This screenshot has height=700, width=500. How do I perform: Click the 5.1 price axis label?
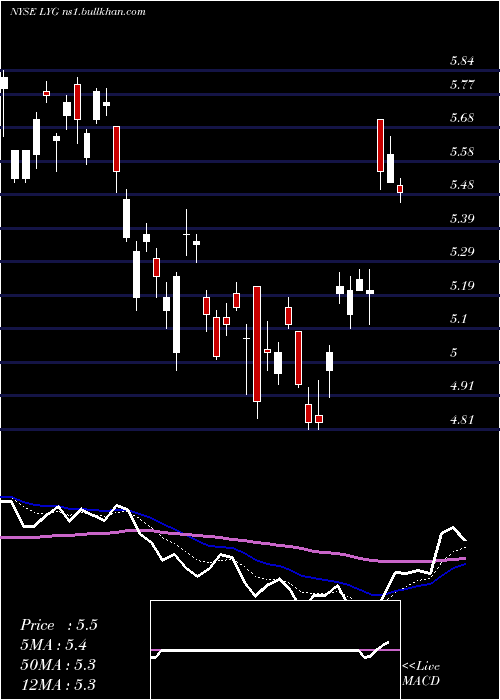tap(458, 319)
